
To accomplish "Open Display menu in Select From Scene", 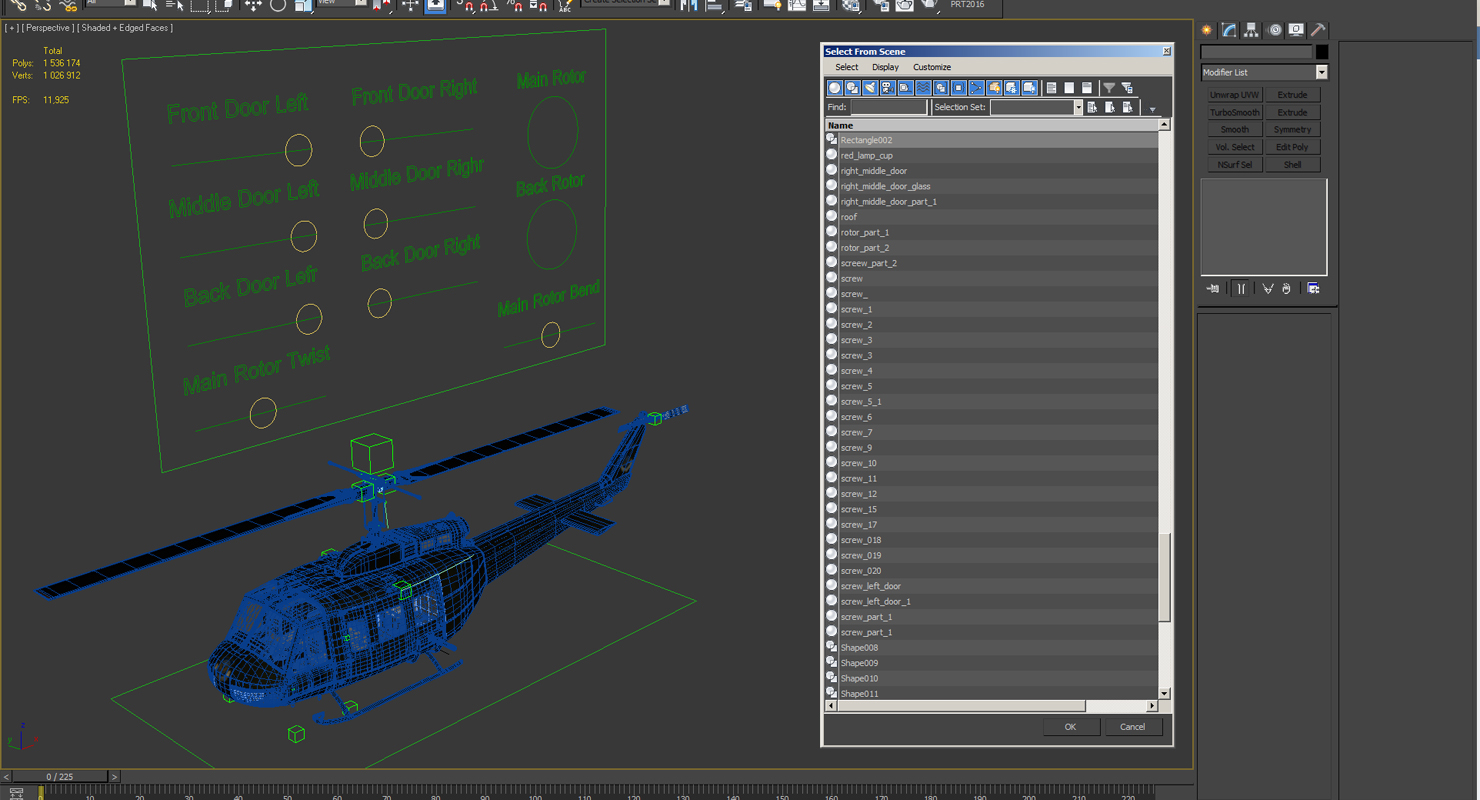I will 885,67.
